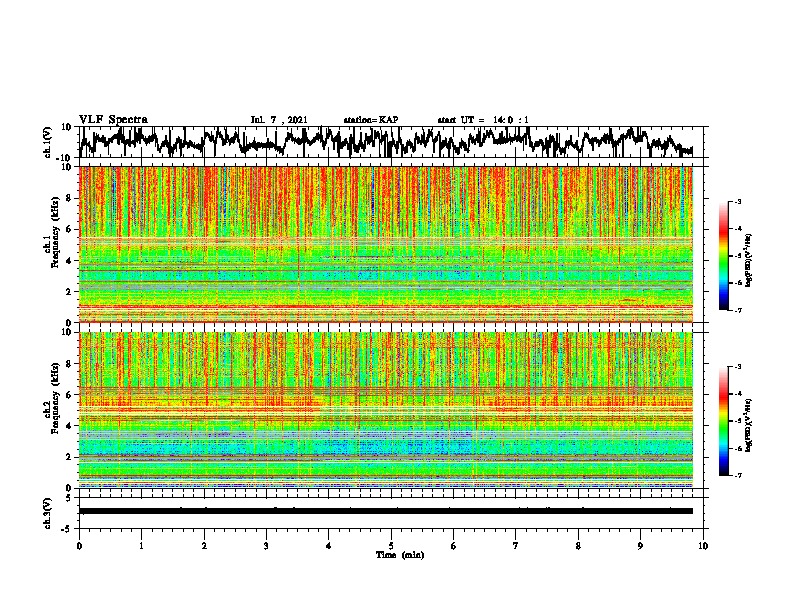The width and height of the screenshot is (792, 612).
Task: Click time axis tick label "0"
Action: [x=79, y=546]
